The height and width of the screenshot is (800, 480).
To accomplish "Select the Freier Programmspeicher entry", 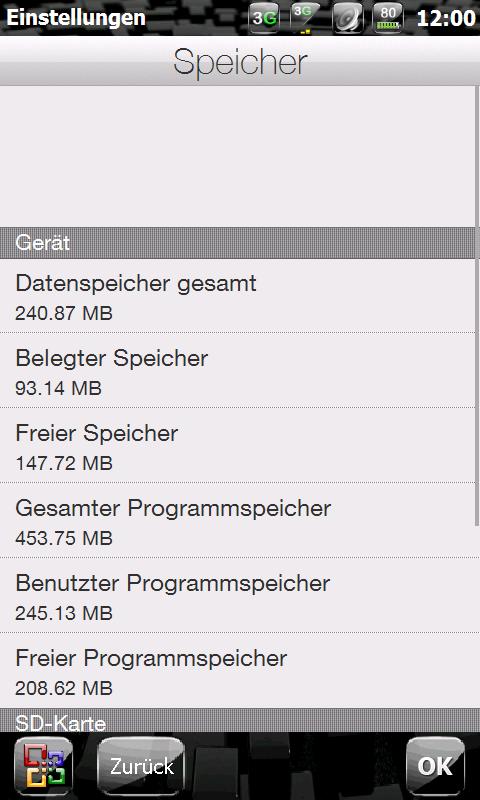I will click(237, 670).
